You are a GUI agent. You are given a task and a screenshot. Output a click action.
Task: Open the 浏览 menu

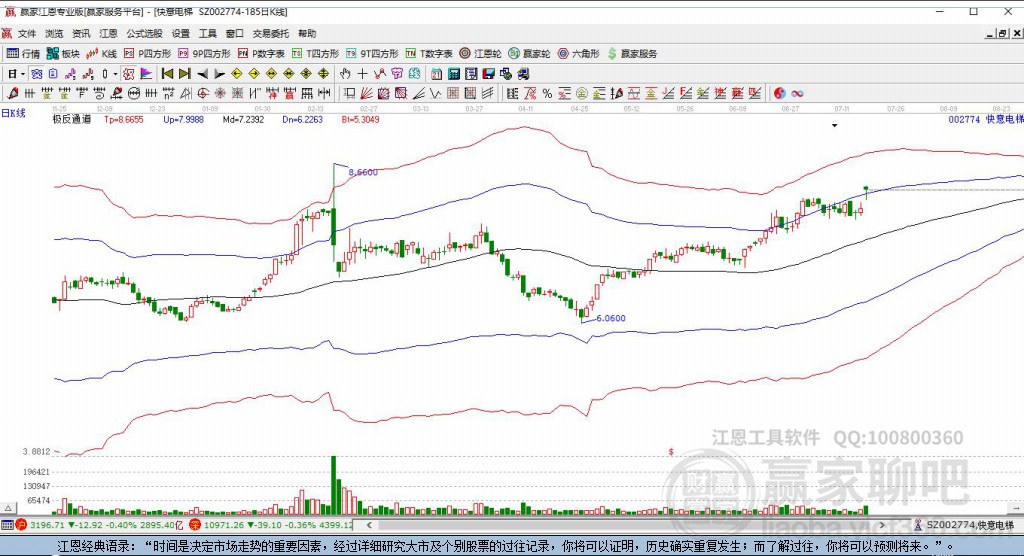(x=54, y=33)
